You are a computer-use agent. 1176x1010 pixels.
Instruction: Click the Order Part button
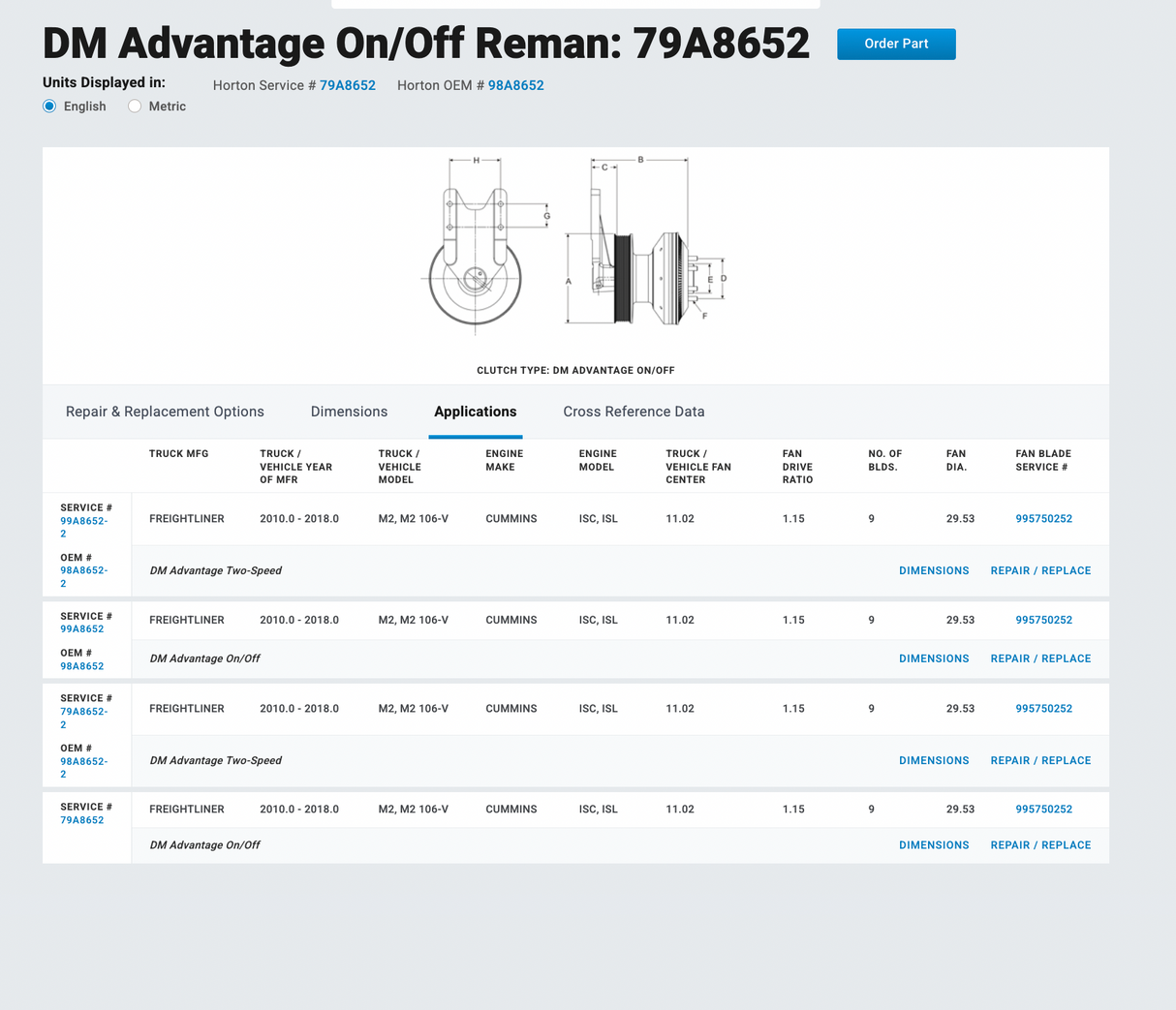coord(895,44)
